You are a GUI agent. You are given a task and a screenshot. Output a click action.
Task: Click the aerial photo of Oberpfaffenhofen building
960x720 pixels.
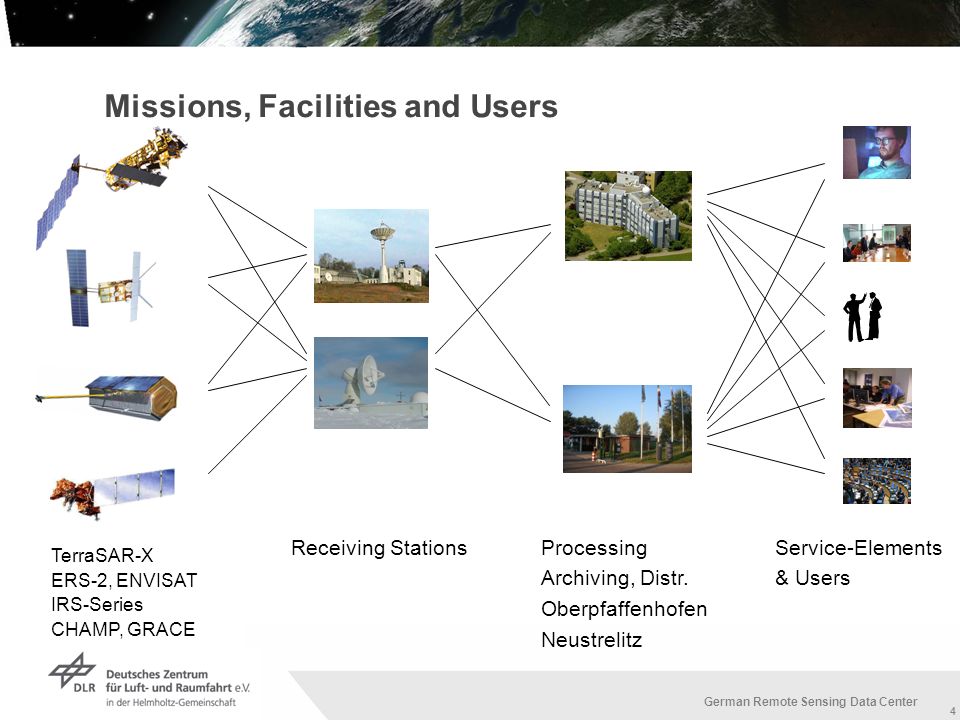tap(628, 216)
